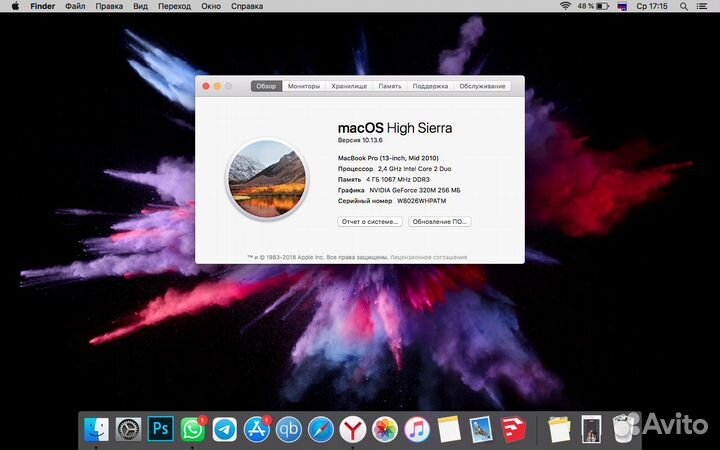
Task: Open Finder from the Dock
Action: [96, 429]
